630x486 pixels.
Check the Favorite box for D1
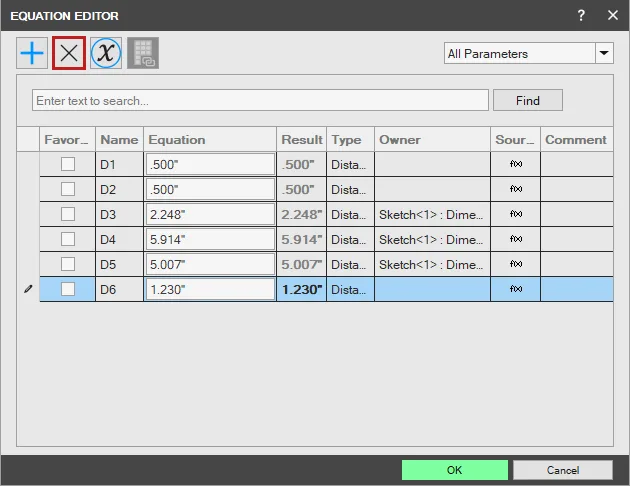click(68, 164)
